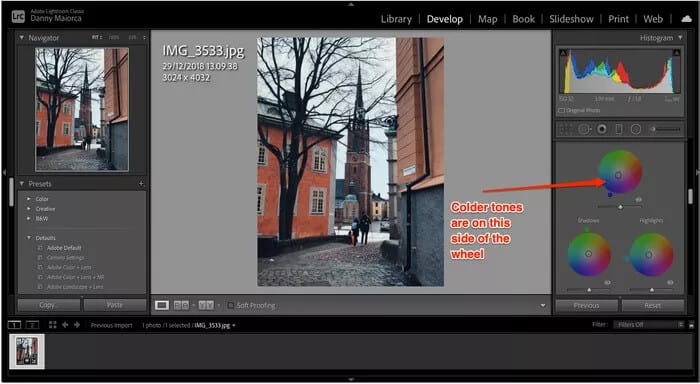The height and width of the screenshot is (384, 700).
Task: Select the IMG_3533 thumbnail in the filmstrip
Action: (x=27, y=351)
